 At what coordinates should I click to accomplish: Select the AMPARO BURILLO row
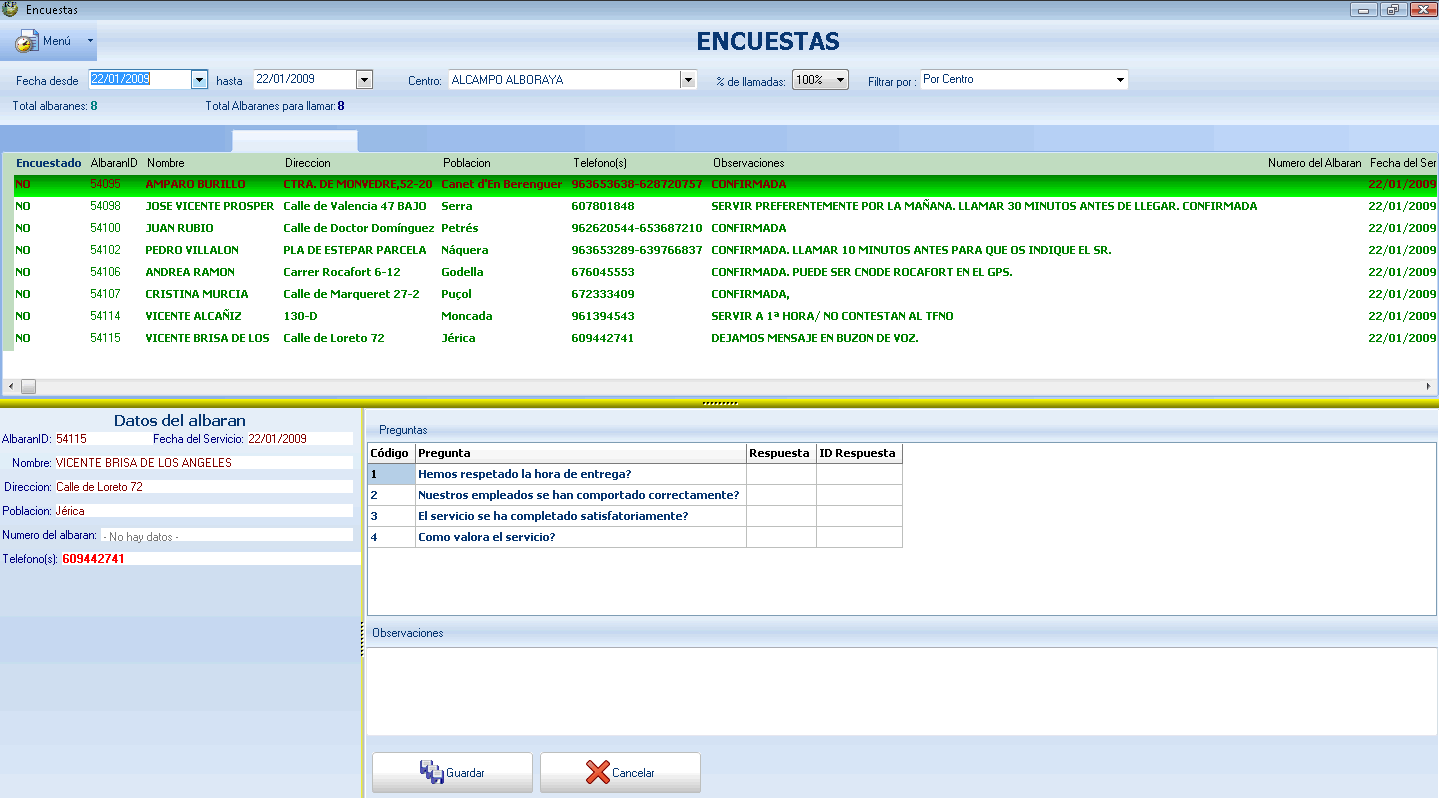click(x=195, y=185)
